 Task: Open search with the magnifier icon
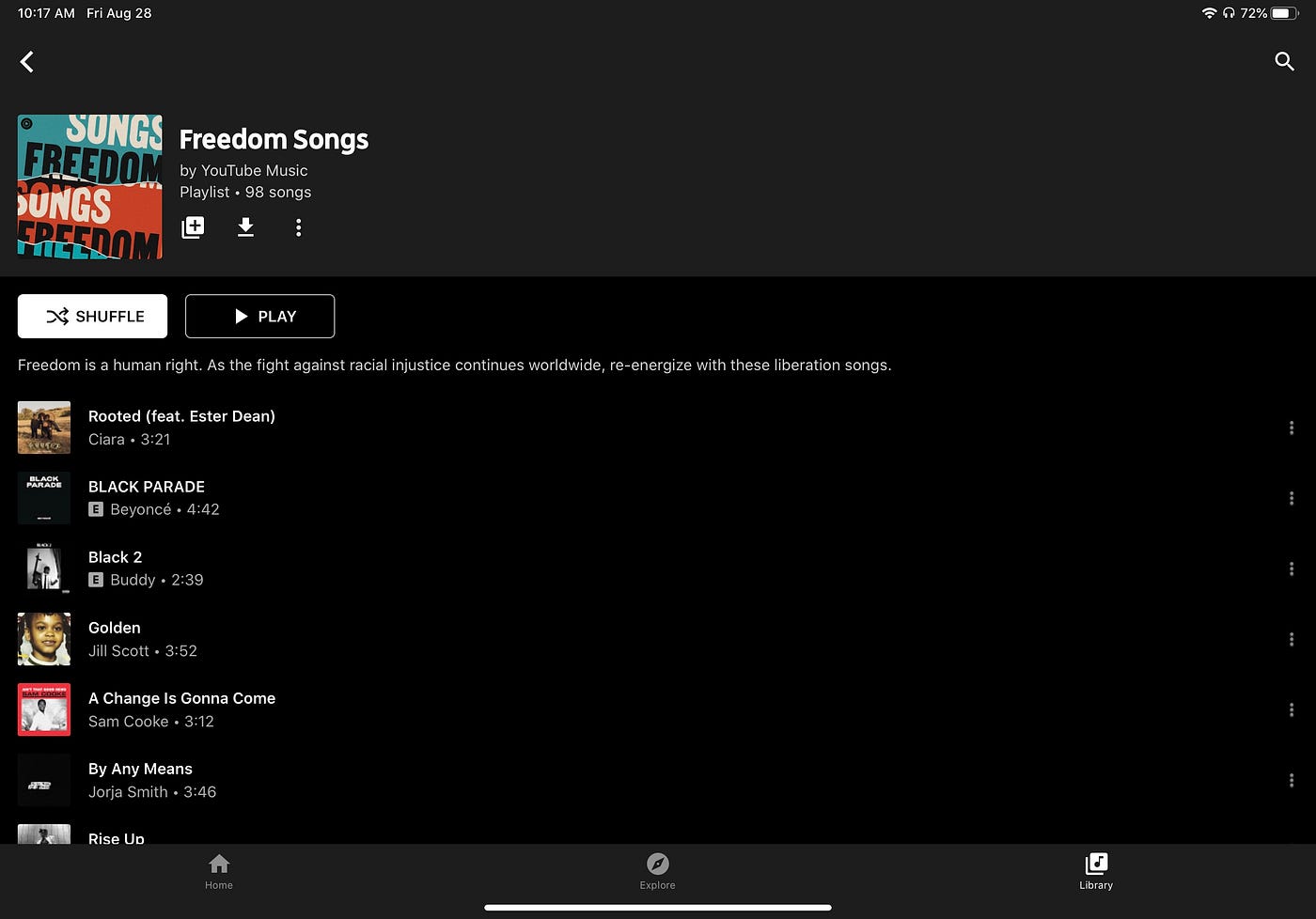point(1284,62)
